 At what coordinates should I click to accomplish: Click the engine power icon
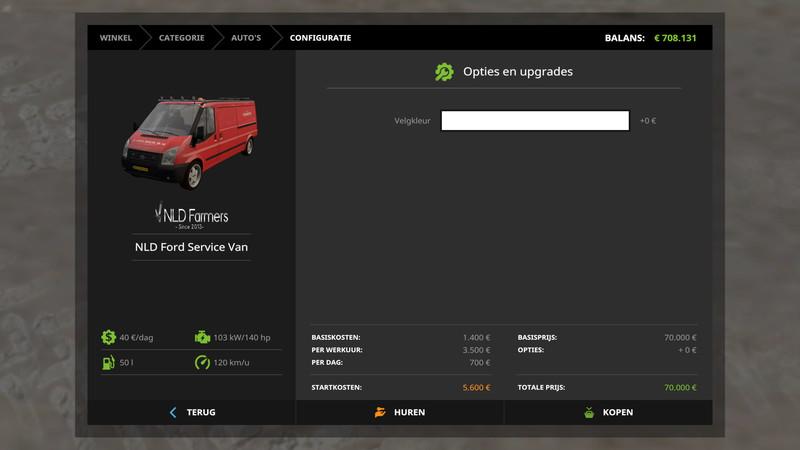202,338
